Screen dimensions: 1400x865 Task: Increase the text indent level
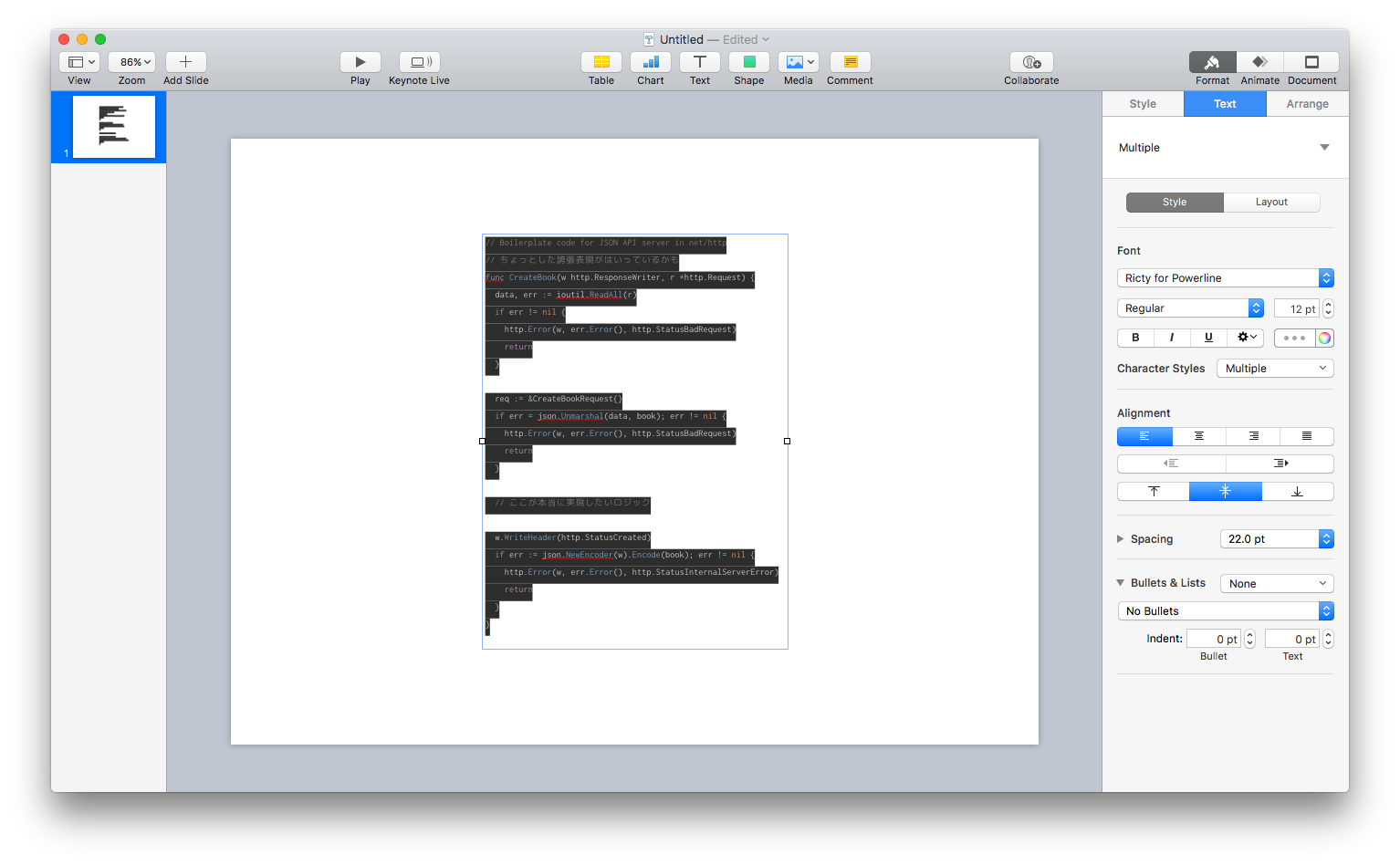click(x=1280, y=464)
